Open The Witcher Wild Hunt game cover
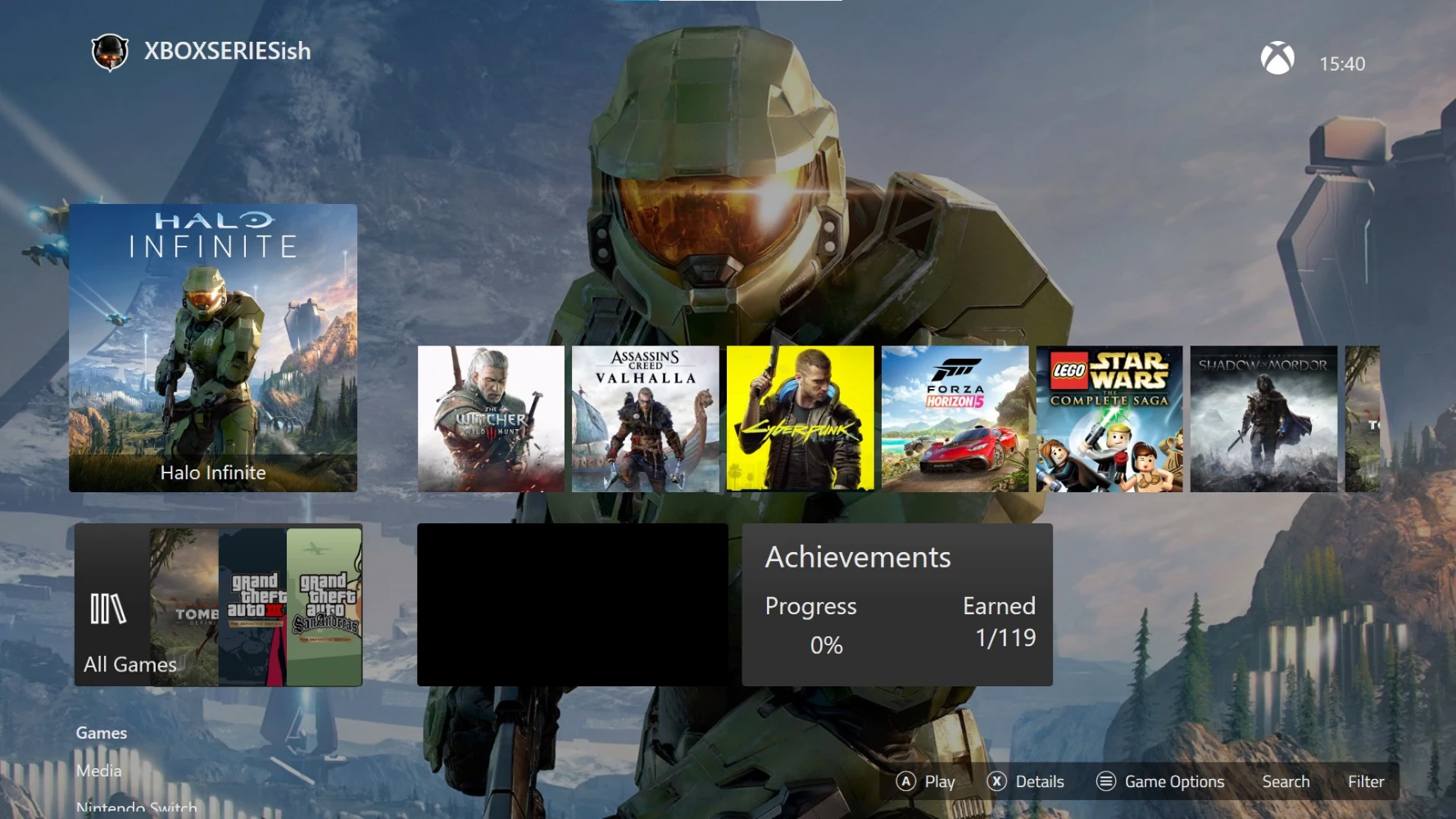Screen dimensions: 1456x819 (x=491, y=419)
